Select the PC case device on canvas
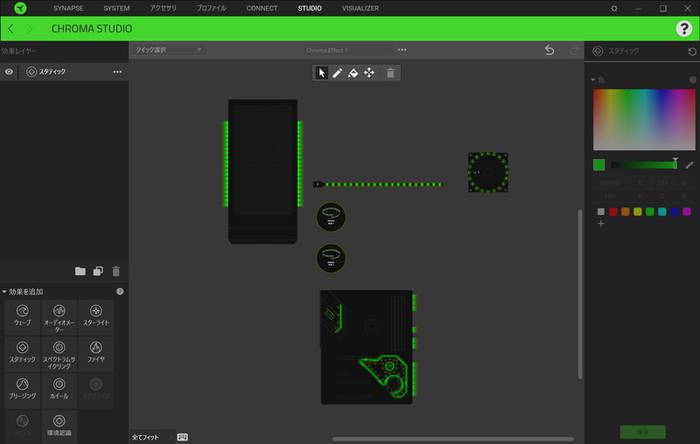Image resolution: width=700 pixels, height=444 pixels. [262, 171]
